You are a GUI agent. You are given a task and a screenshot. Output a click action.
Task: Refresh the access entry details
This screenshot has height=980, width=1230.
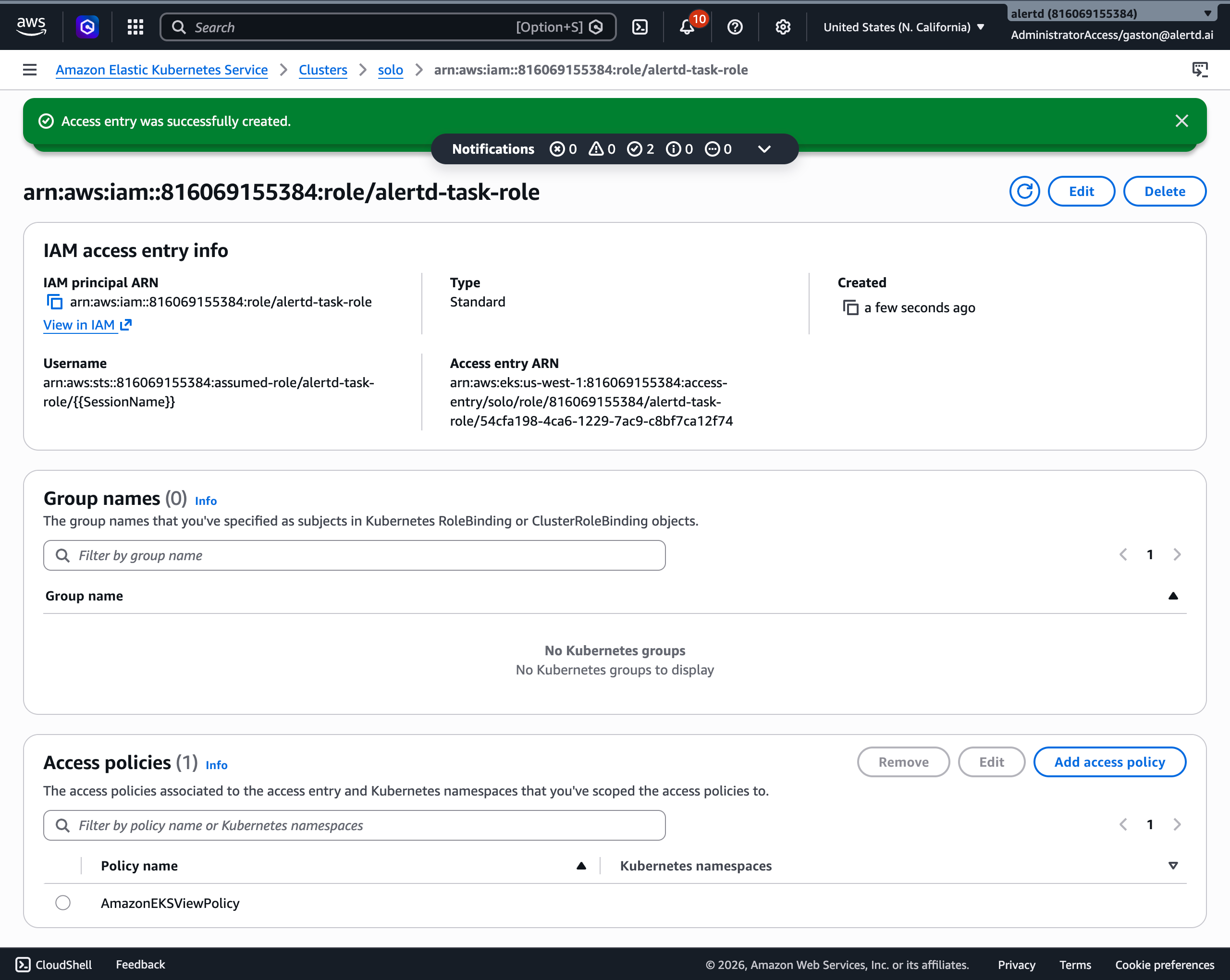(1024, 191)
